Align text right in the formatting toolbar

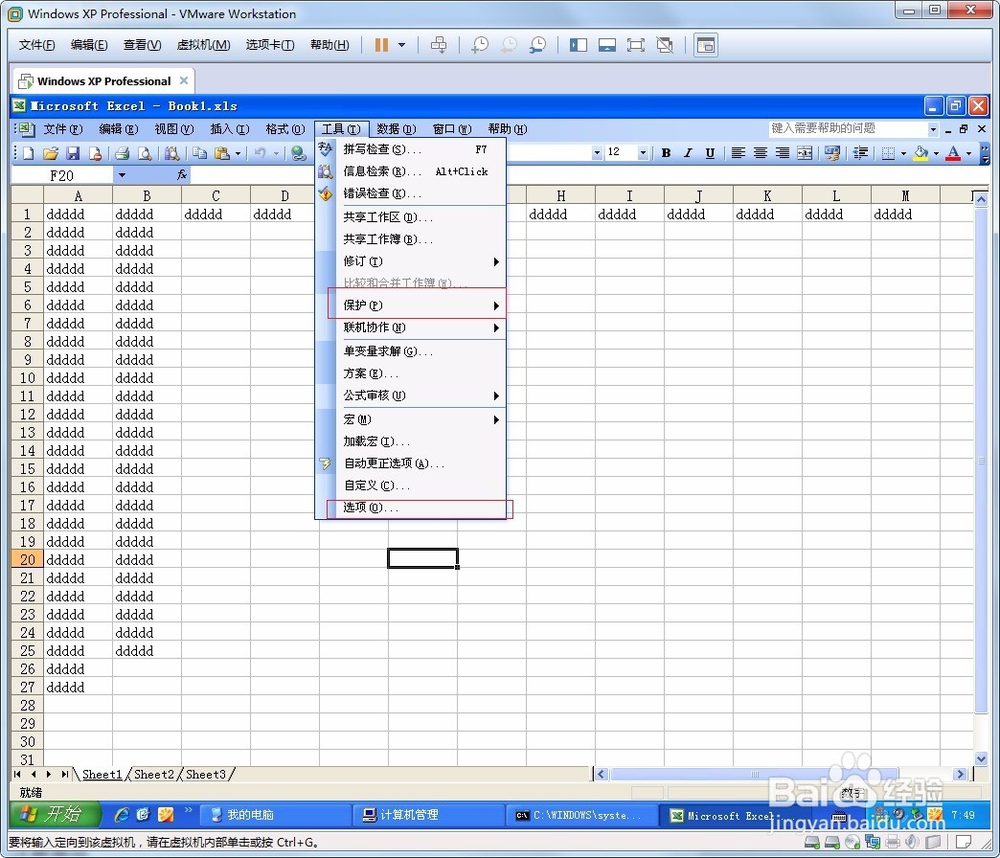[783, 152]
